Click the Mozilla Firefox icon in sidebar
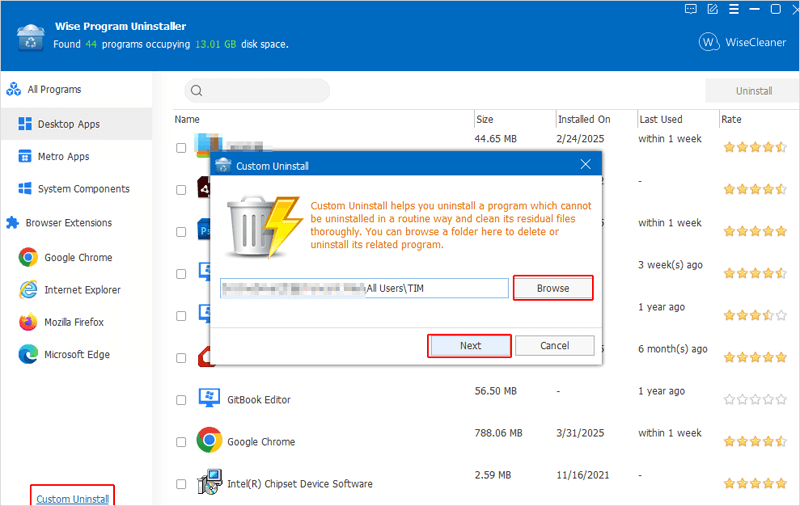The height and width of the screenshot is (506, 800). click(28, 322)
